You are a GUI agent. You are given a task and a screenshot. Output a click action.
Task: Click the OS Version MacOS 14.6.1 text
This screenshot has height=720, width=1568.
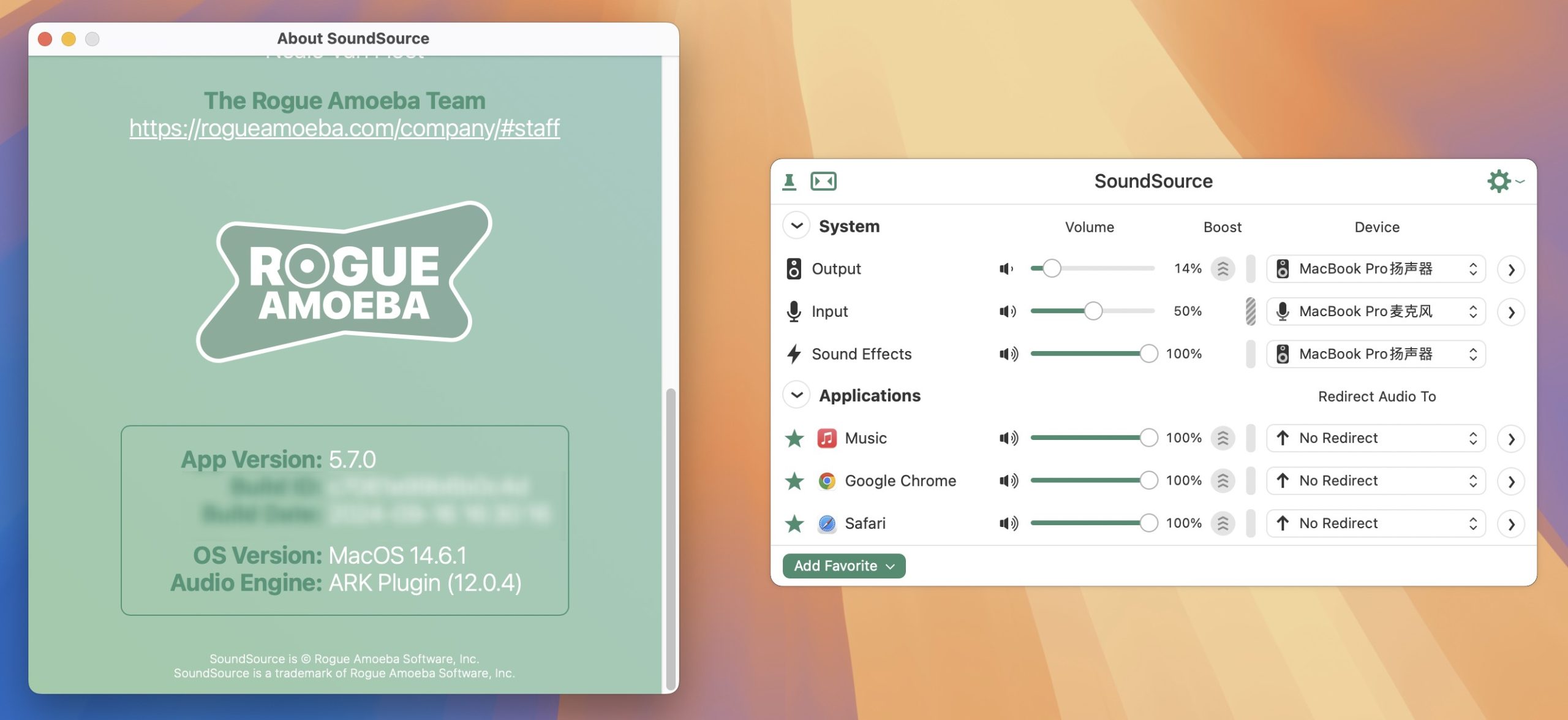(x=330, y=555)
